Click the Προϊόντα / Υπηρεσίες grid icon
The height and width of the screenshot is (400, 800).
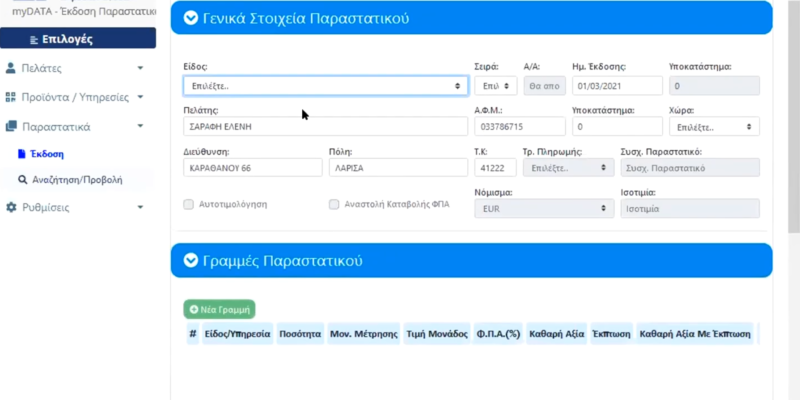click(10, 97)
